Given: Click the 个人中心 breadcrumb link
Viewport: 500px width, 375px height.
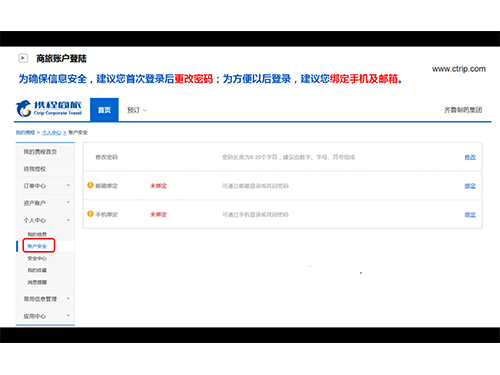Looking at the screenshot, I should coord(52,133).
